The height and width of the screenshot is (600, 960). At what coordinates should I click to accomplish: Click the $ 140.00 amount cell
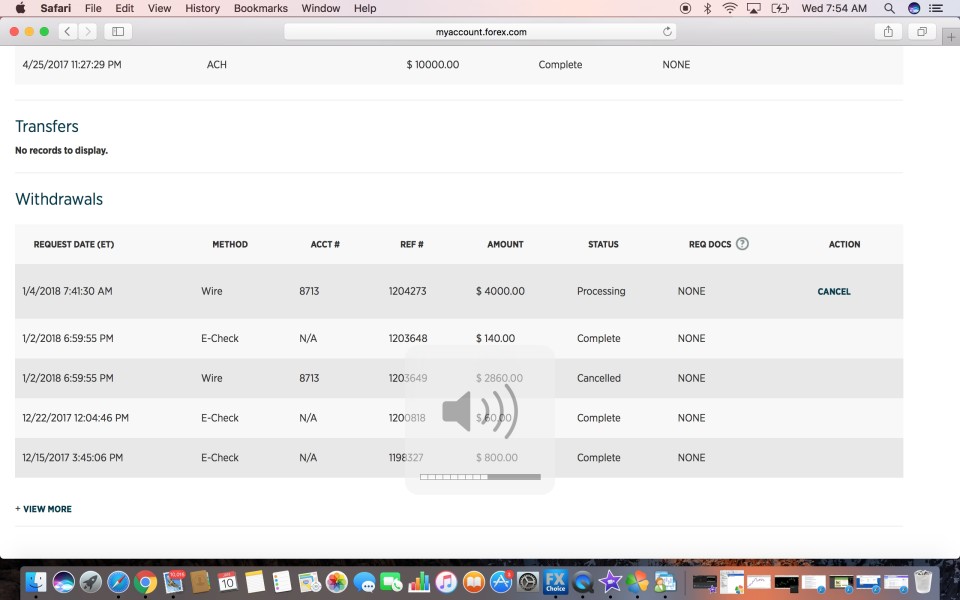pos(495,338)
